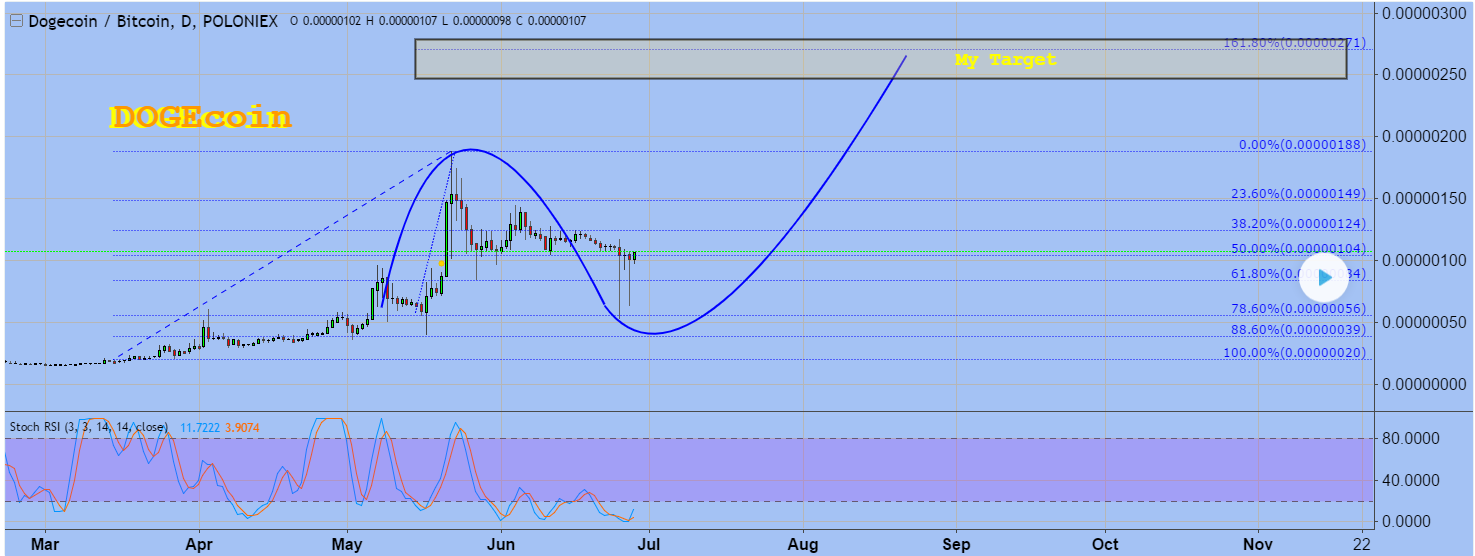Viewport: 1475px width, 556px height.
Task: Click the 'Apr' label on the time axis
Action: [x=198, y=544]
